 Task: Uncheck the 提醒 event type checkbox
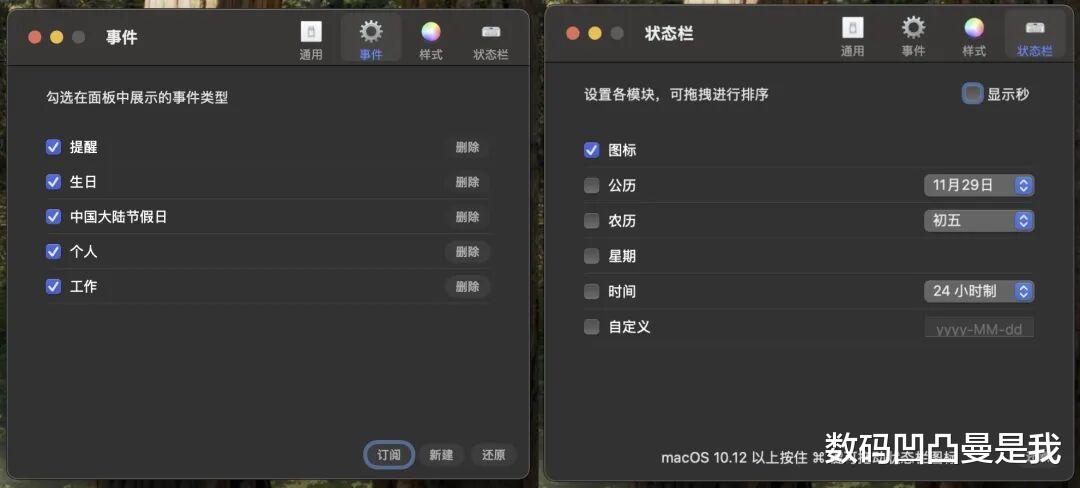click(x=54, y=147)
